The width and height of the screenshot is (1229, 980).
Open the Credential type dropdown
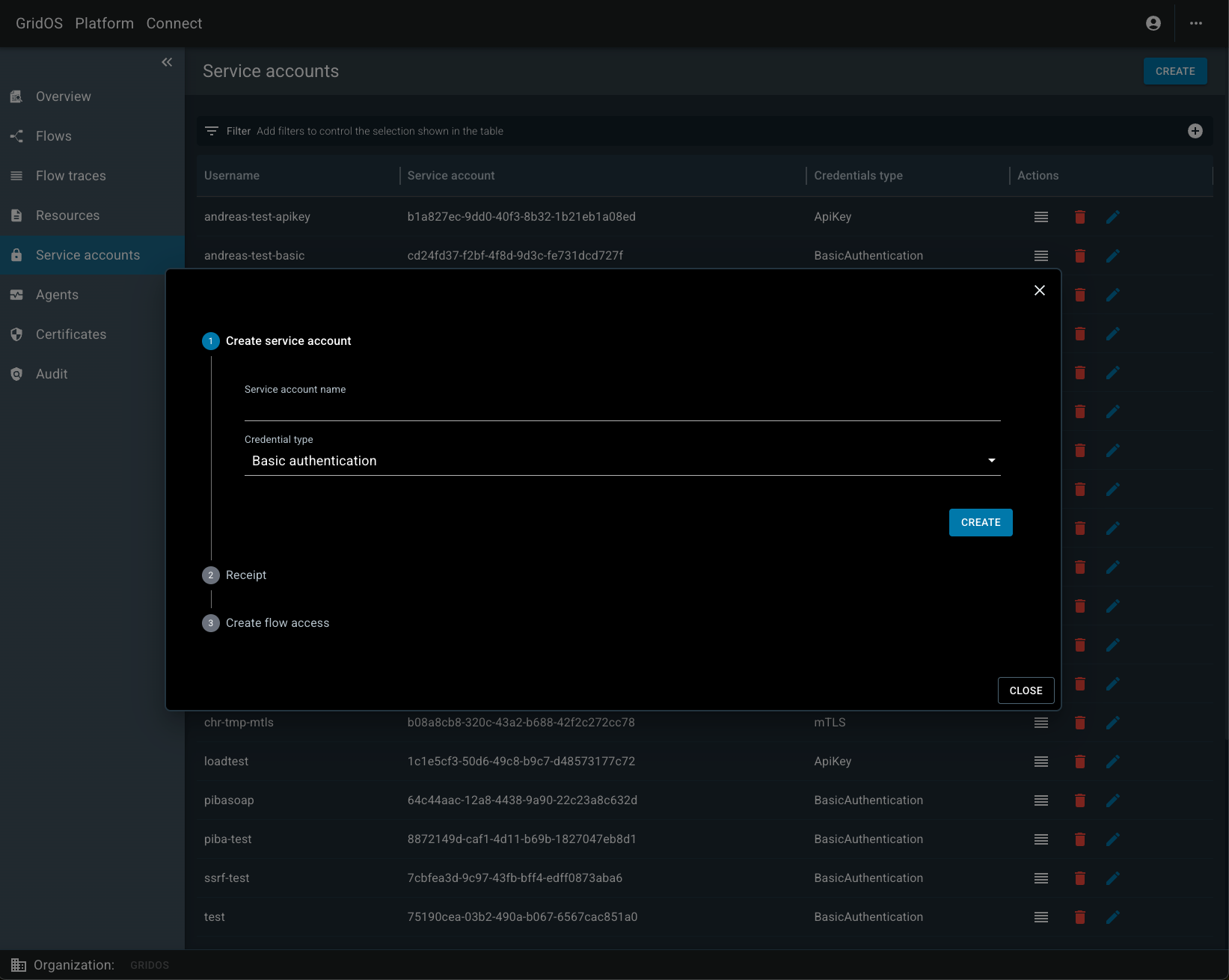pos(992,460)
